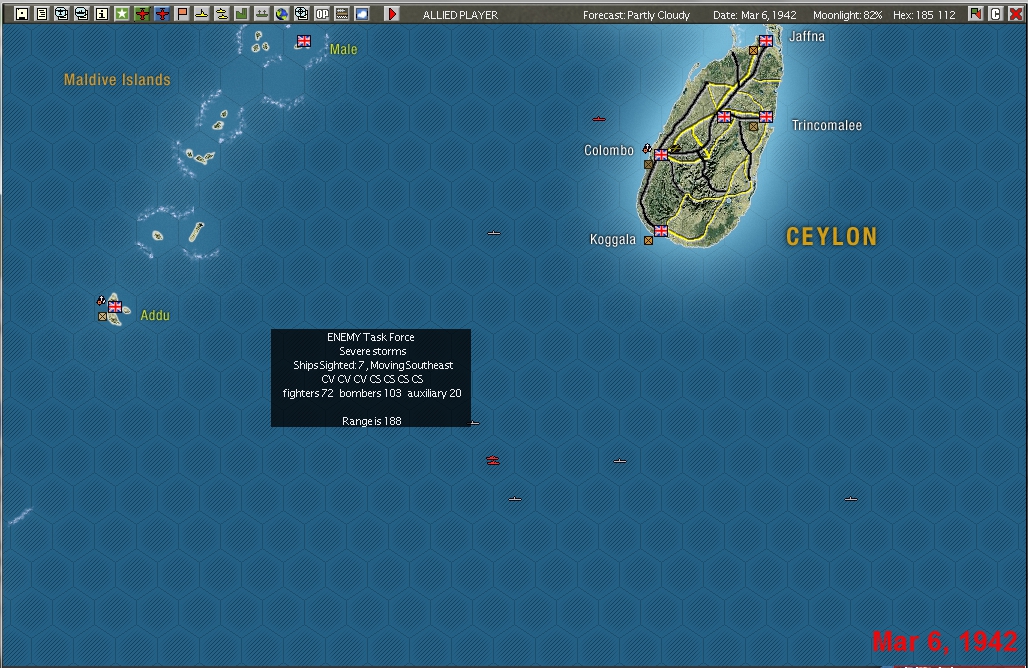
Task: Select the Colombo base on Ceylon
Action: tap(659, 154)
